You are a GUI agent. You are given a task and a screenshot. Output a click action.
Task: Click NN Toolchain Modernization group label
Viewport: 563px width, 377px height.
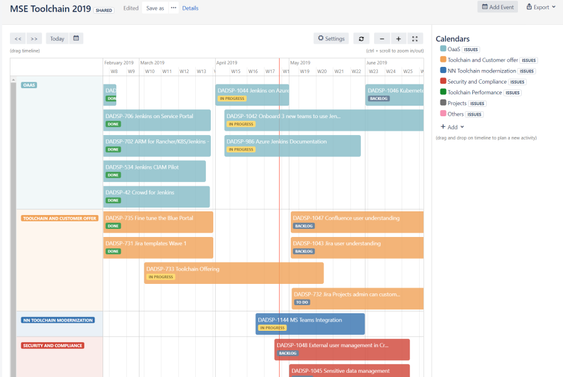[58, 320]
